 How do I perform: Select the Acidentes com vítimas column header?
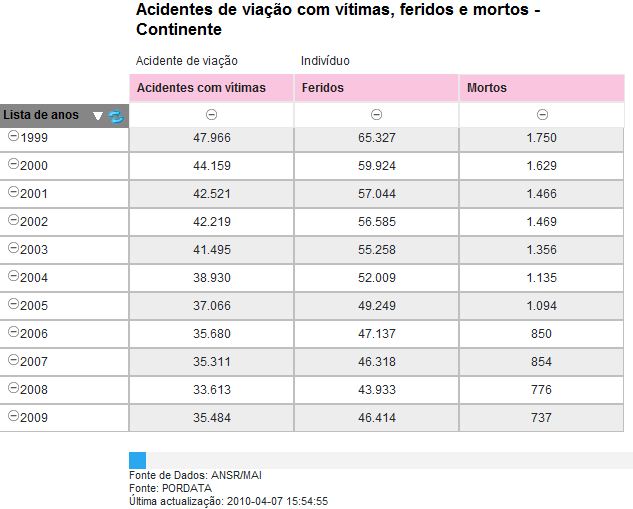tap(211, 88)
